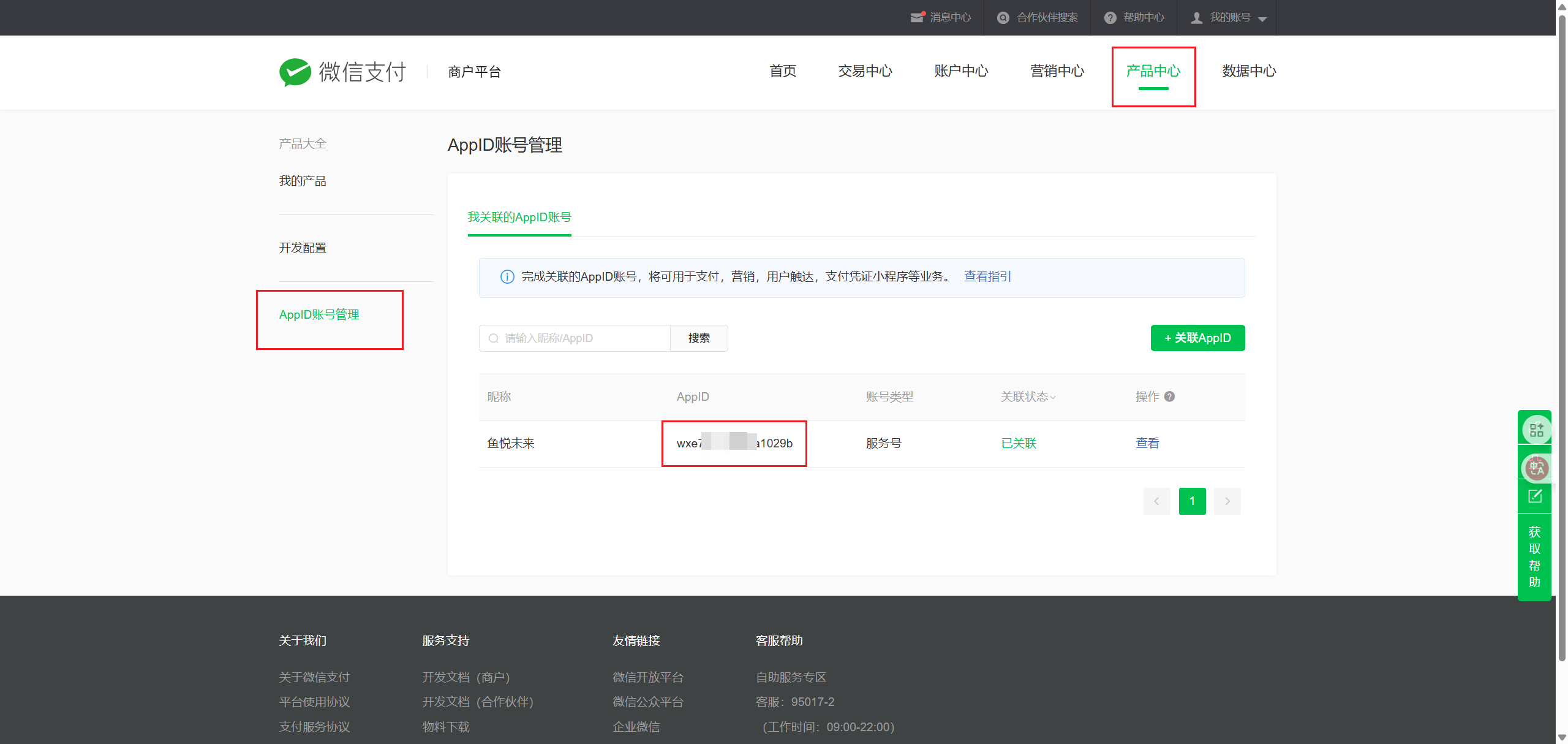Open the message center envelope icon
The height and width of the screenshot is (744, 1568).
pos(916,17)
